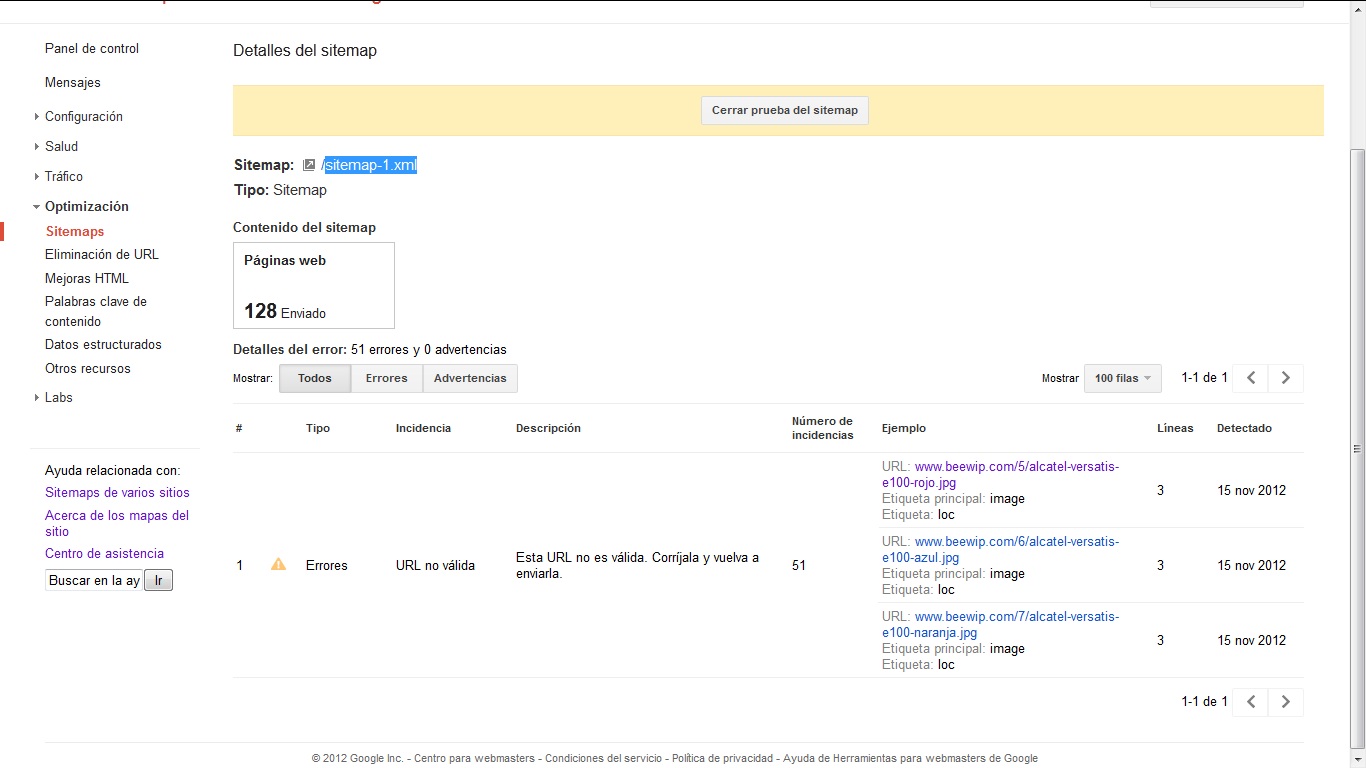Click the Ir search button
This screenshot has width=1366, height=768.
pos(159,580)
